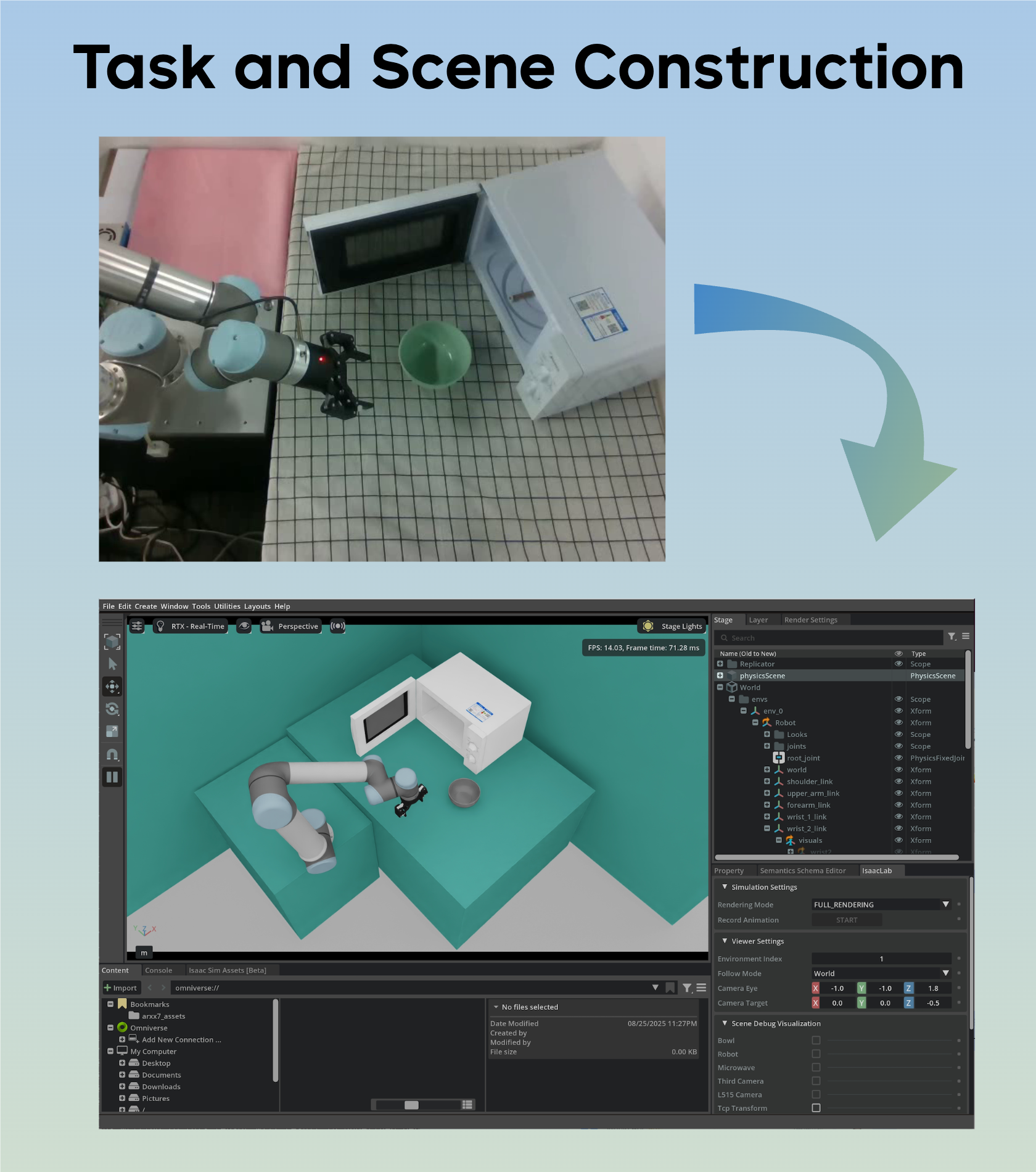Activate the Rotate tool
This screenshot has height=1172, width=1036.
coord(112,709)
